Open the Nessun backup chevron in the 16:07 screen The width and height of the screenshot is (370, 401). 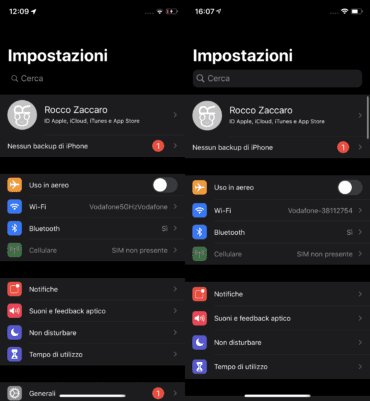(x=360, y=147)
